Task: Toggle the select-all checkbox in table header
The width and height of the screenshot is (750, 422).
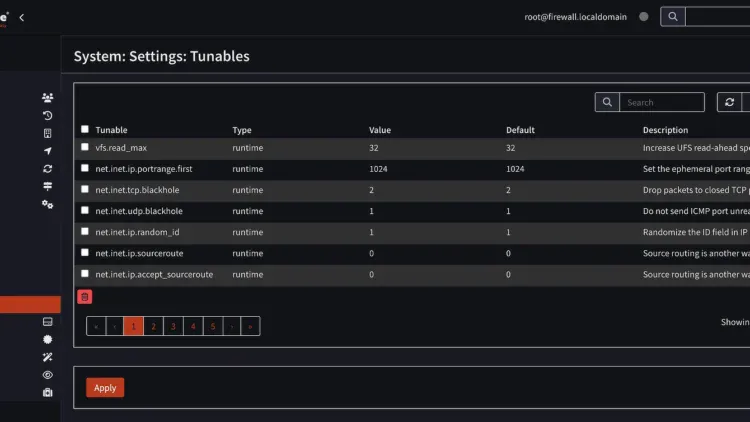Action: (85, 129)
